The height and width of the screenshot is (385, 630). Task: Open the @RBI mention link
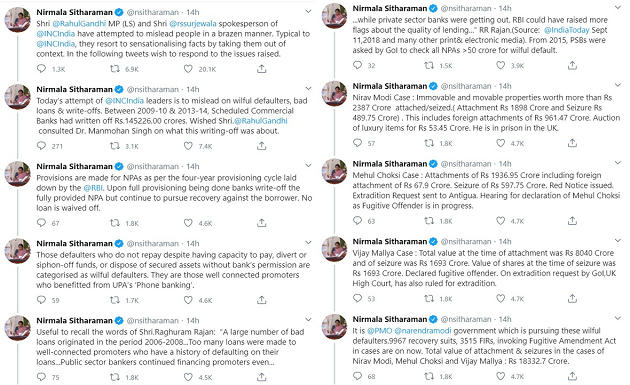coord(93,188)
